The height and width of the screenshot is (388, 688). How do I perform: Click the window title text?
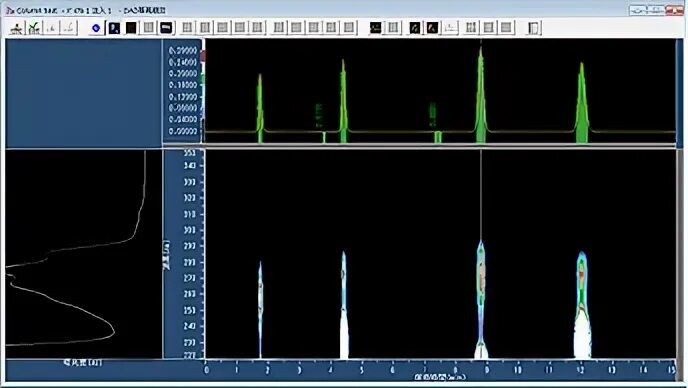[91, 10]
